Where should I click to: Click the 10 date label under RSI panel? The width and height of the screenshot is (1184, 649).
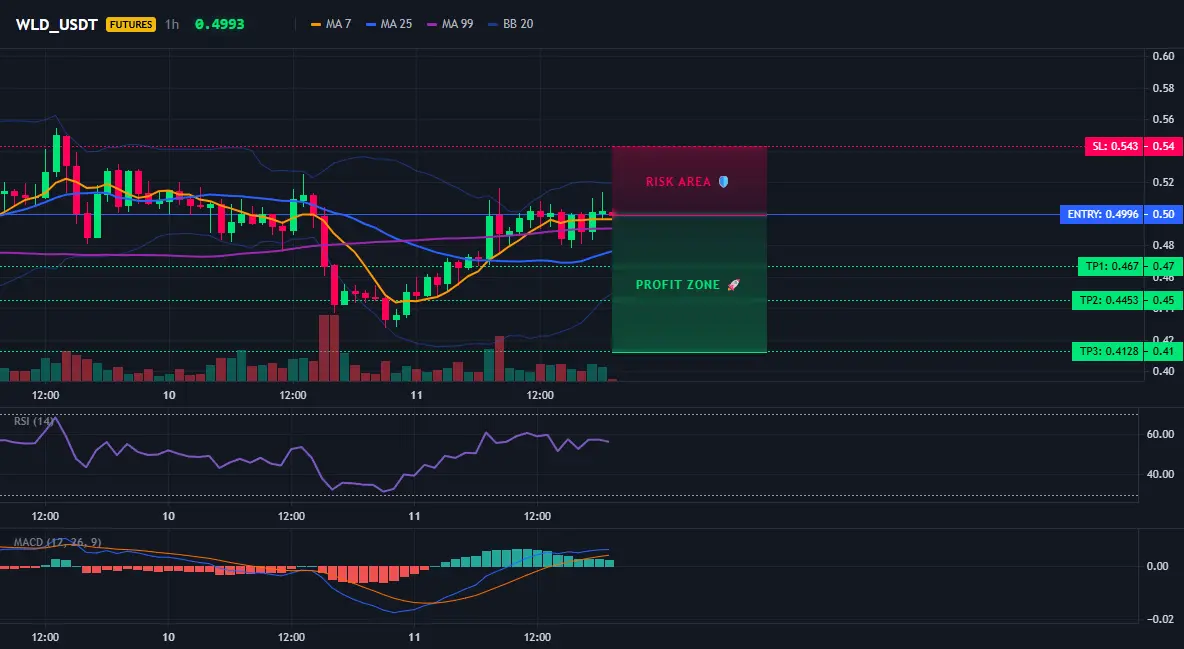(x=168, y=517)
